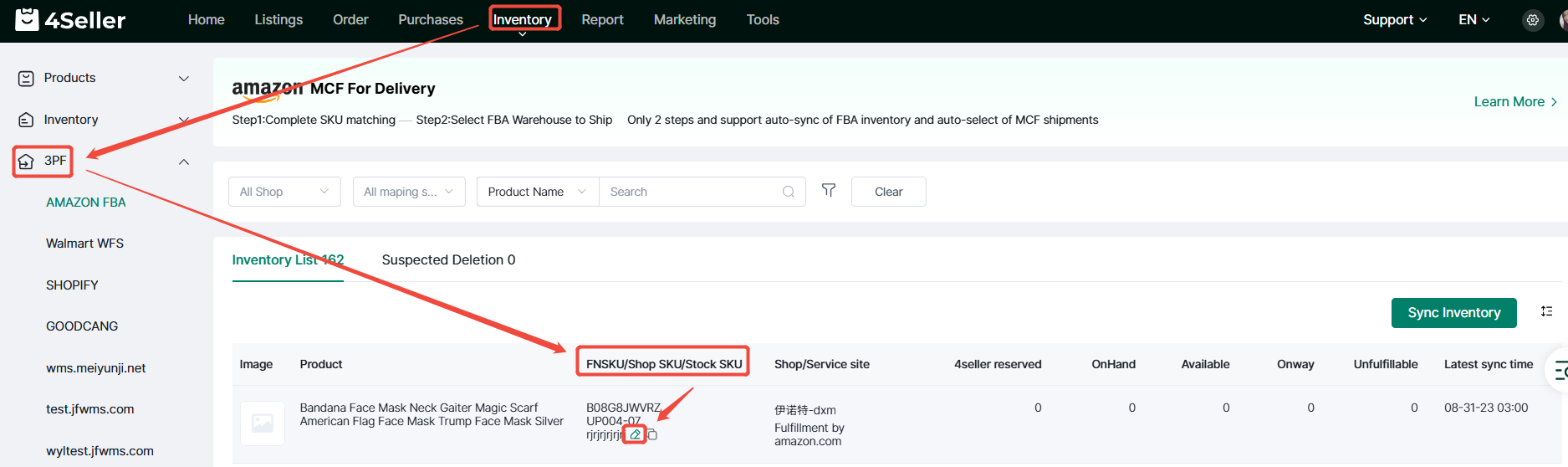Click the Onway column header
The height and width of the screenshot is (467, 1568).
tap(1295, 364)
